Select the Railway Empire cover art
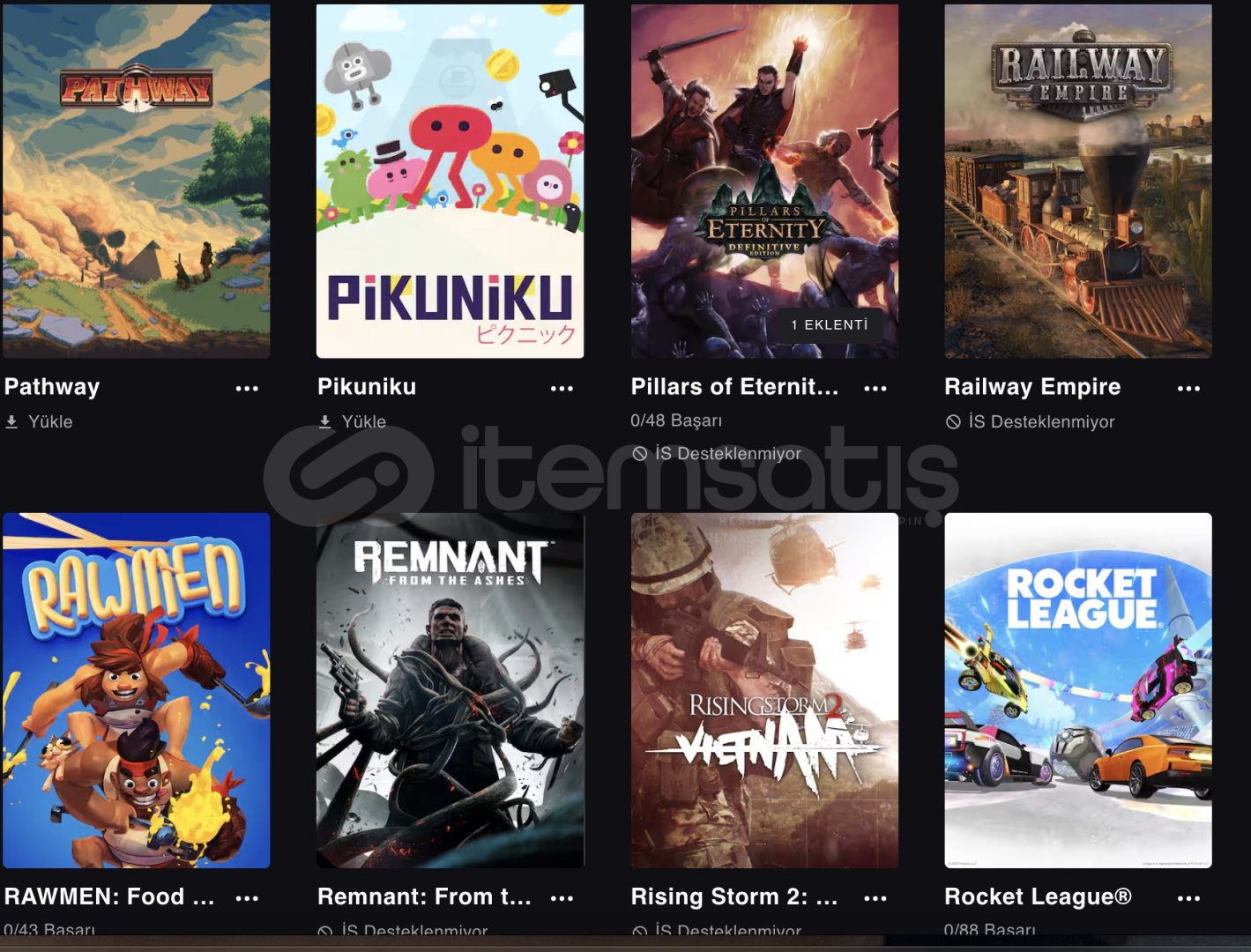This screenshot has width=1251, height=952. point(1078,181)
